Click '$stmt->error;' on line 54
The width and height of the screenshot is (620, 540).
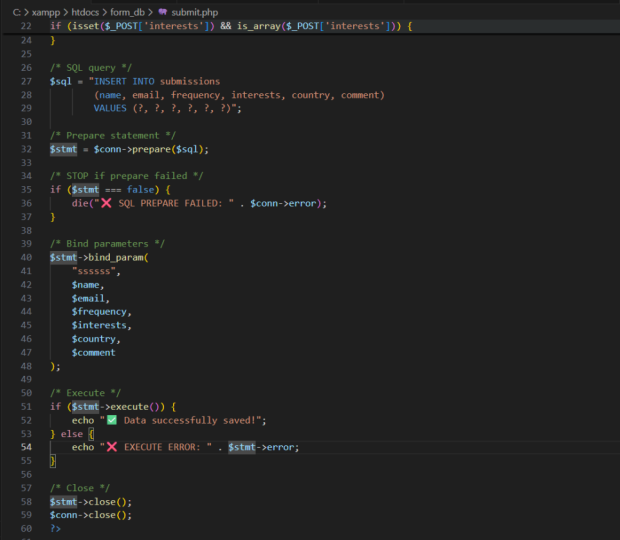coord(264,447)
